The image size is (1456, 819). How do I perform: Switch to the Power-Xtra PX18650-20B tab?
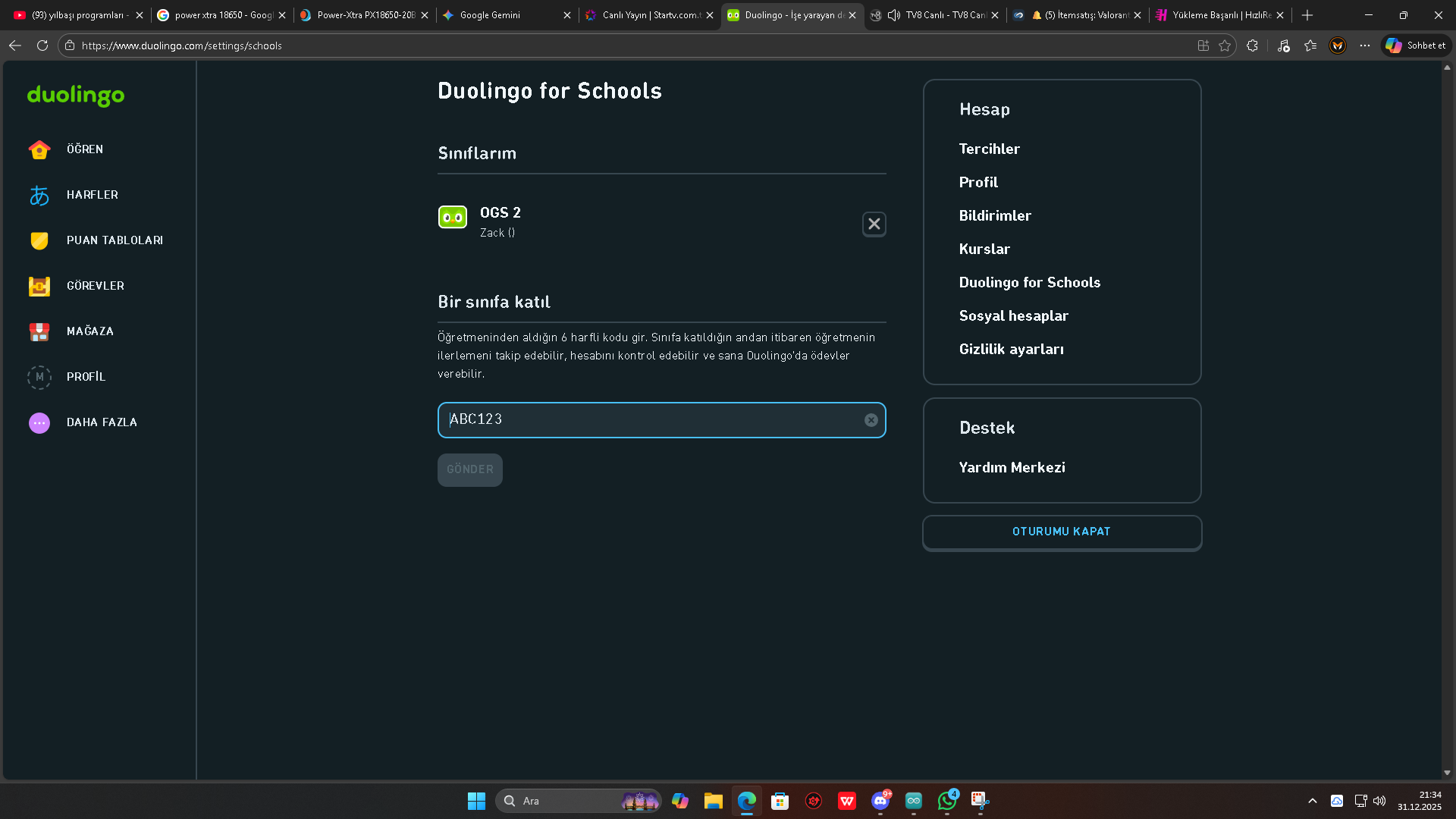362,15
